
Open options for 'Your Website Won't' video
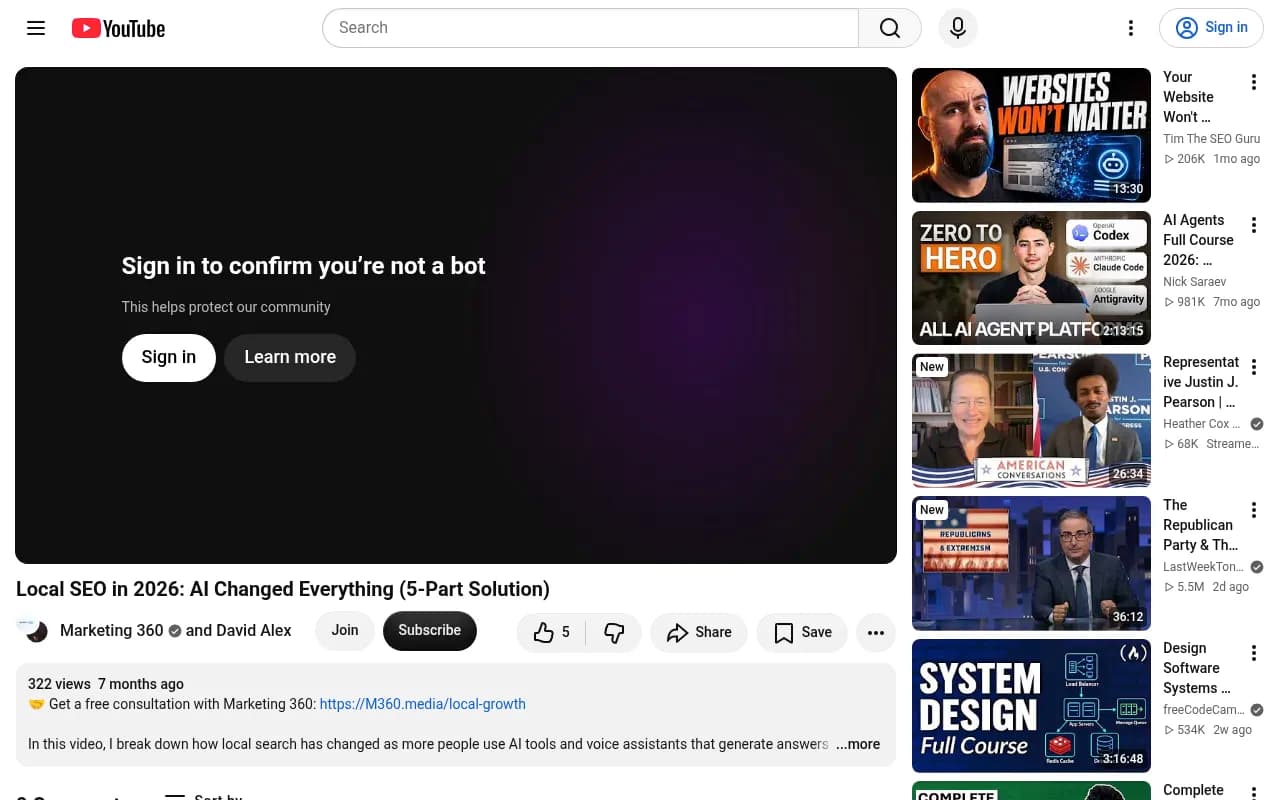click(1254, 83)
